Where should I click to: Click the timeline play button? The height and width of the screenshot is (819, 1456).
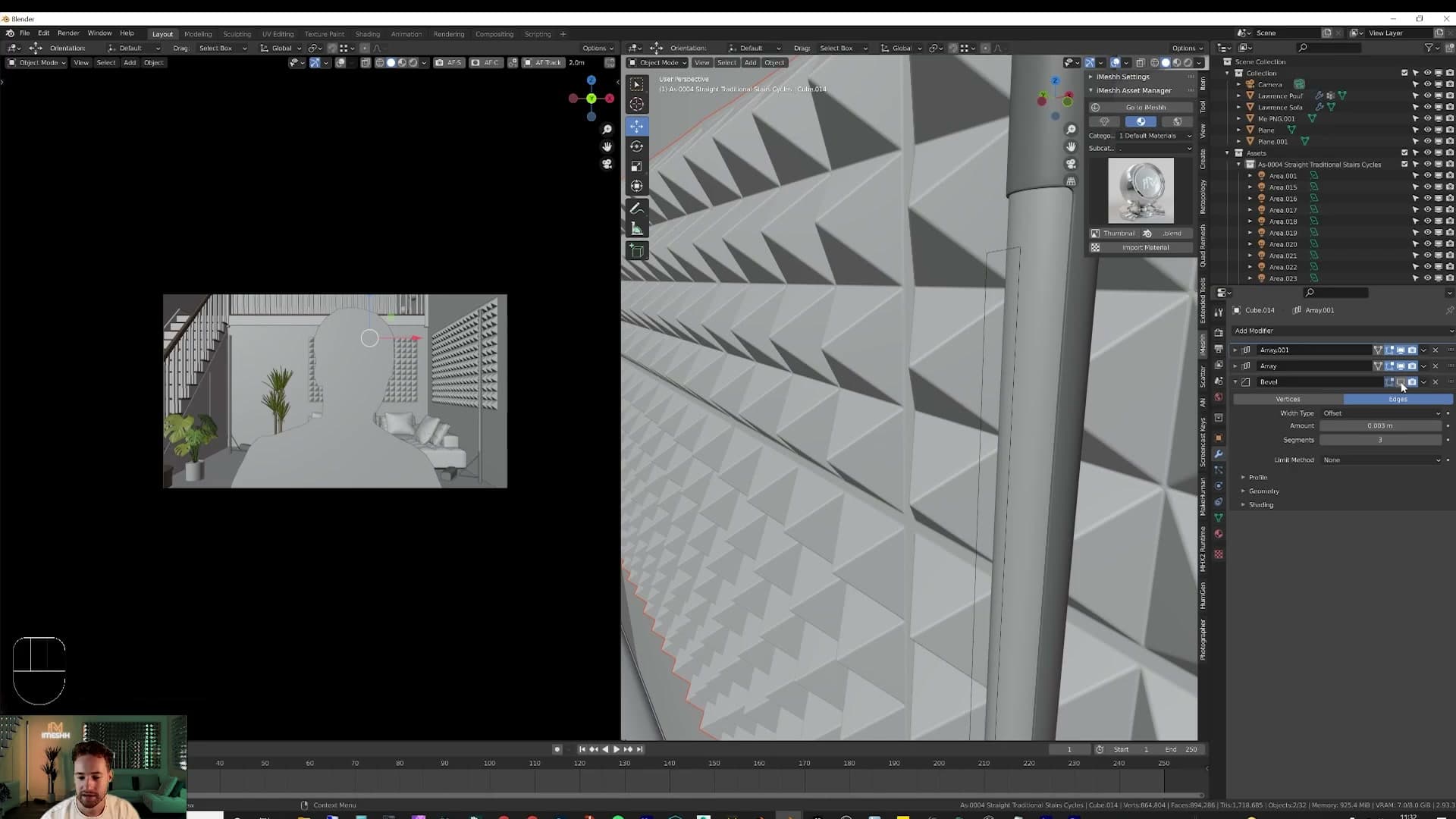click(616, 749)
